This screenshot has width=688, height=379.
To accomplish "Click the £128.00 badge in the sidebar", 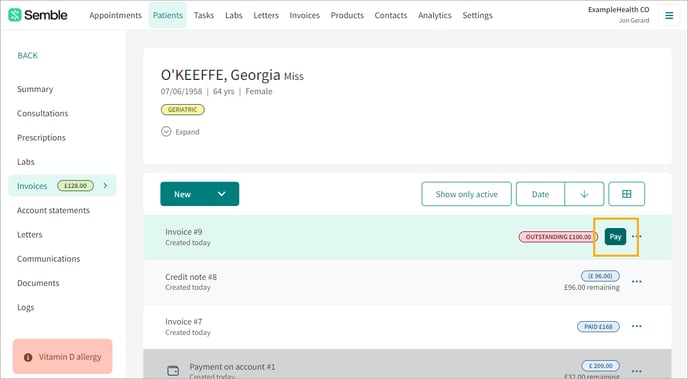I will (x=75, y=186).
